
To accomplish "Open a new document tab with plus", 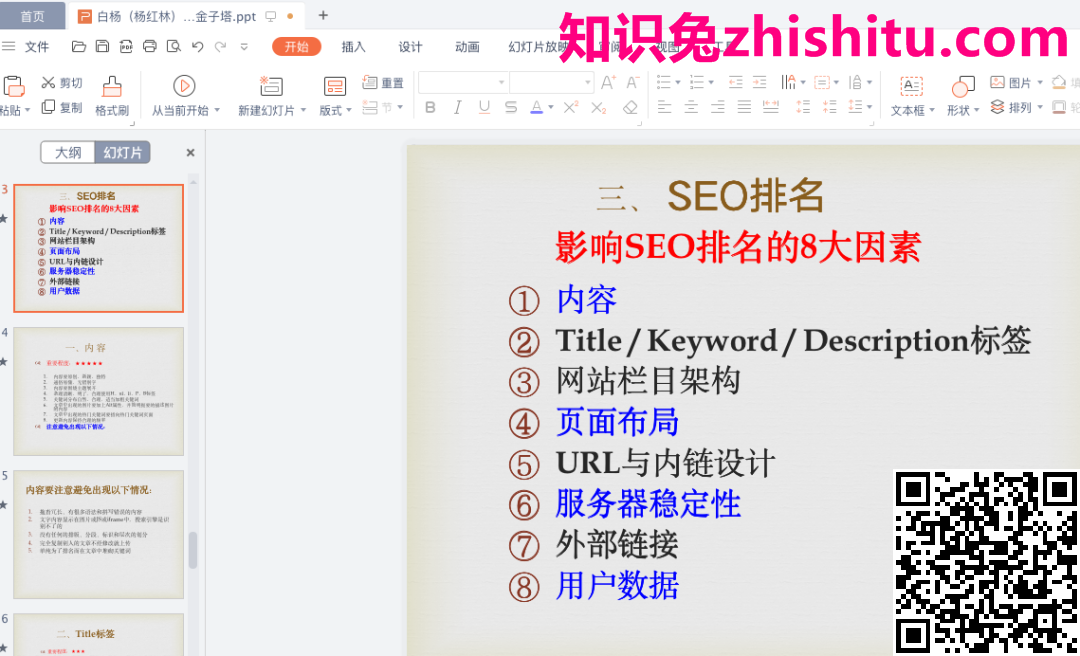I will point(323,15).
